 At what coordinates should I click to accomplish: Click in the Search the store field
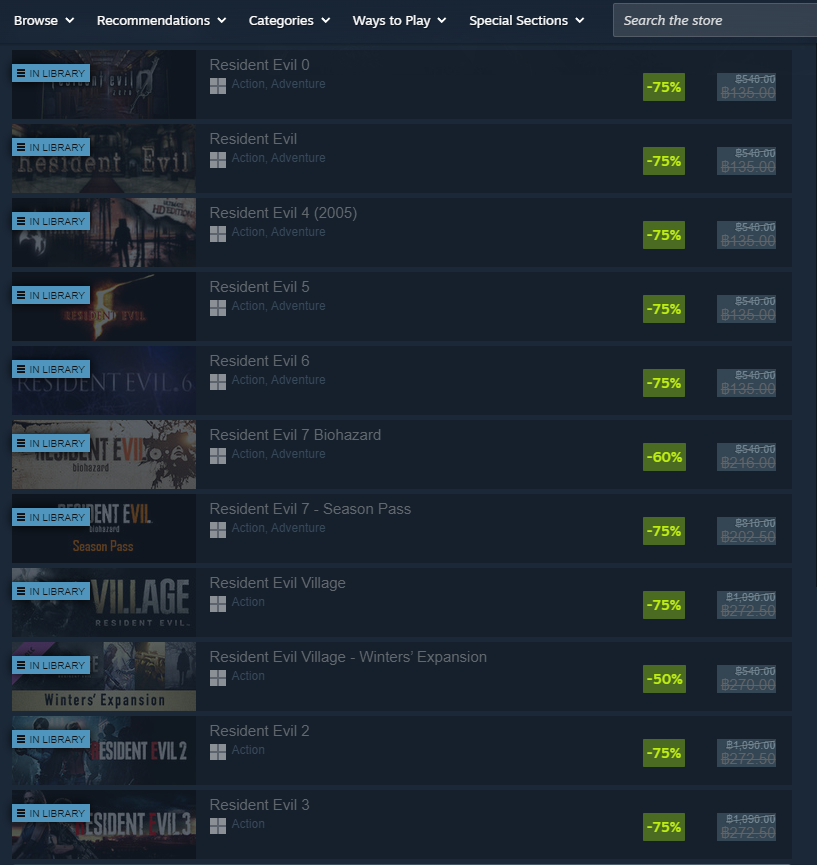(715, 20)
